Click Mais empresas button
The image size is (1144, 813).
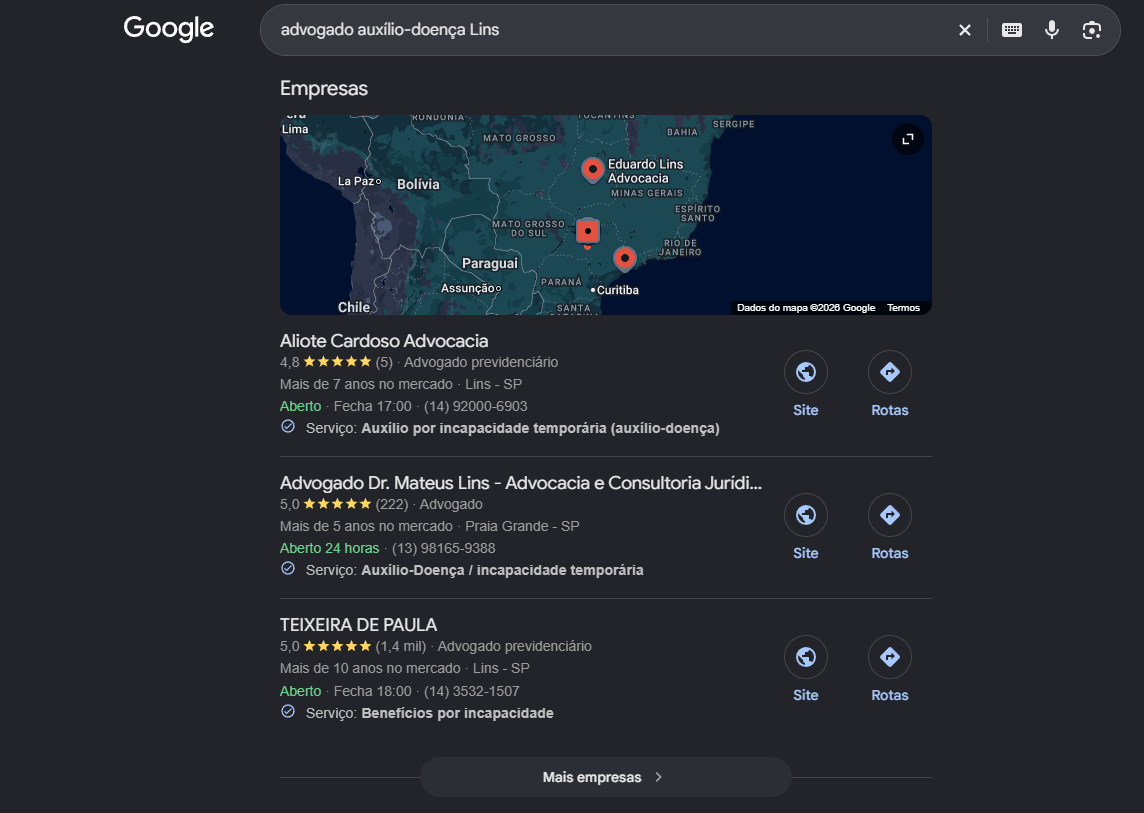[x=606, y=777]
